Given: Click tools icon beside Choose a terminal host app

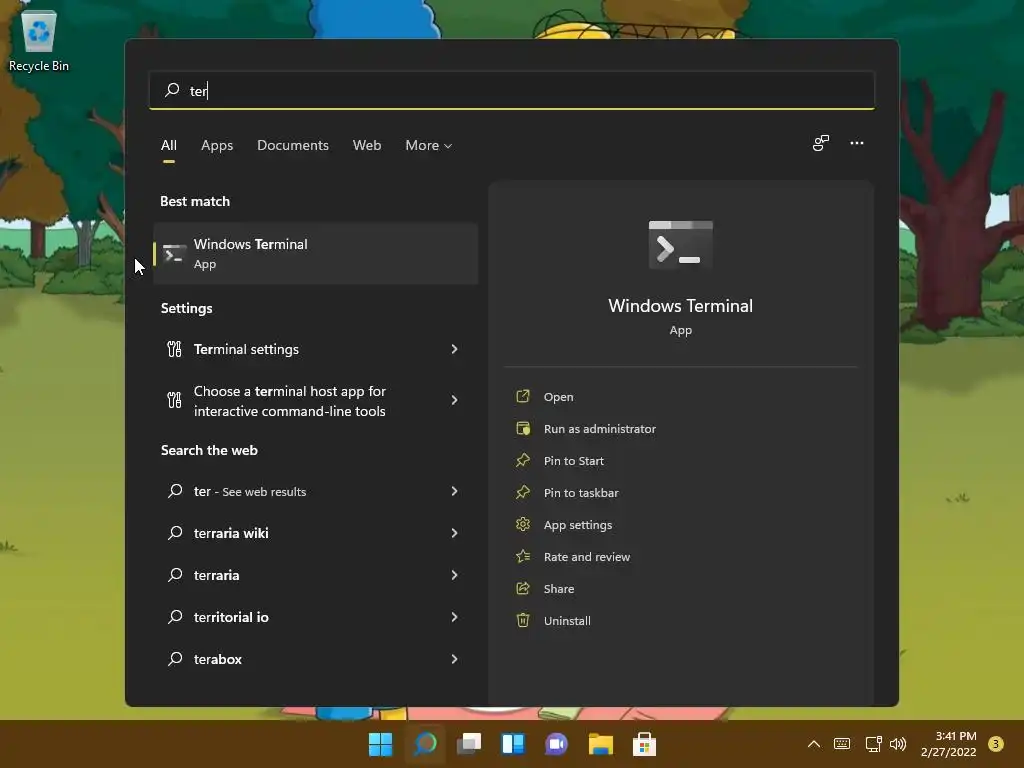Looking at the screenshot, I should click(174, 400).
